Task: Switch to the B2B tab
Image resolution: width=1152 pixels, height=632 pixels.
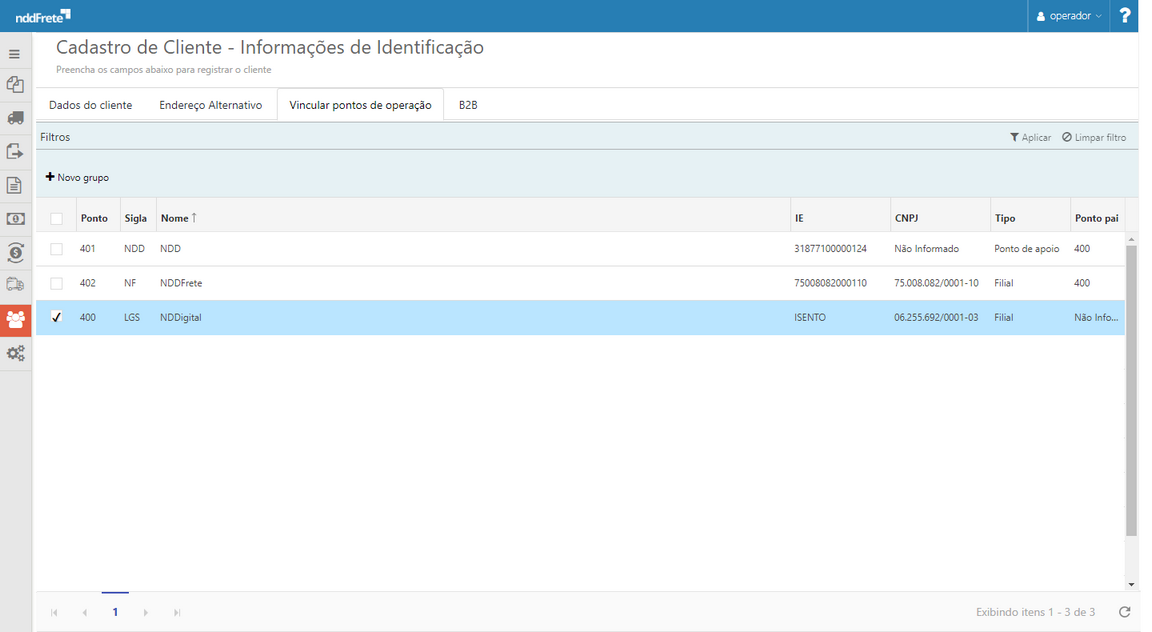Action: click(x=470, y=104)
